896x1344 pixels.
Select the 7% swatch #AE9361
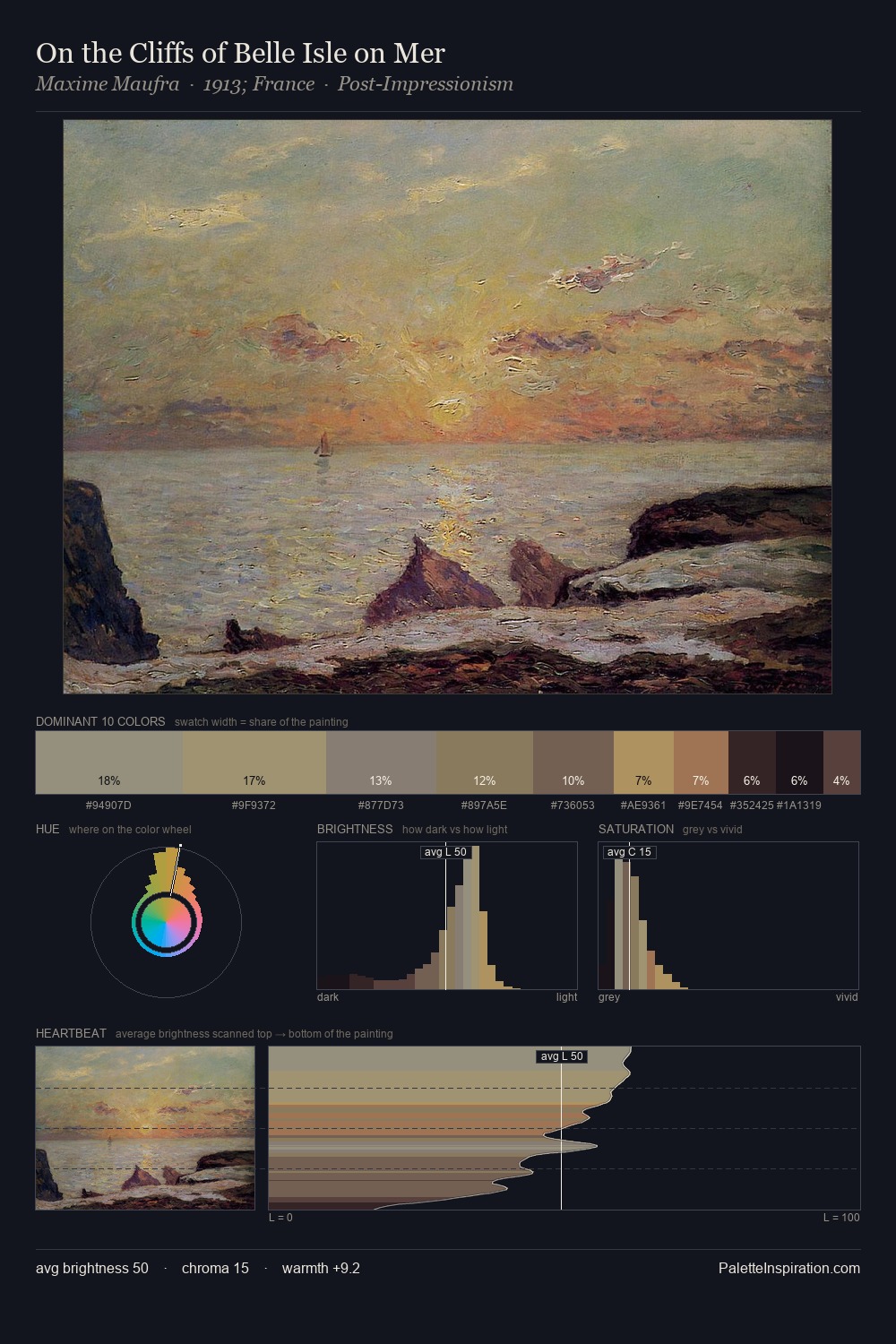click(x=643, y=762)
